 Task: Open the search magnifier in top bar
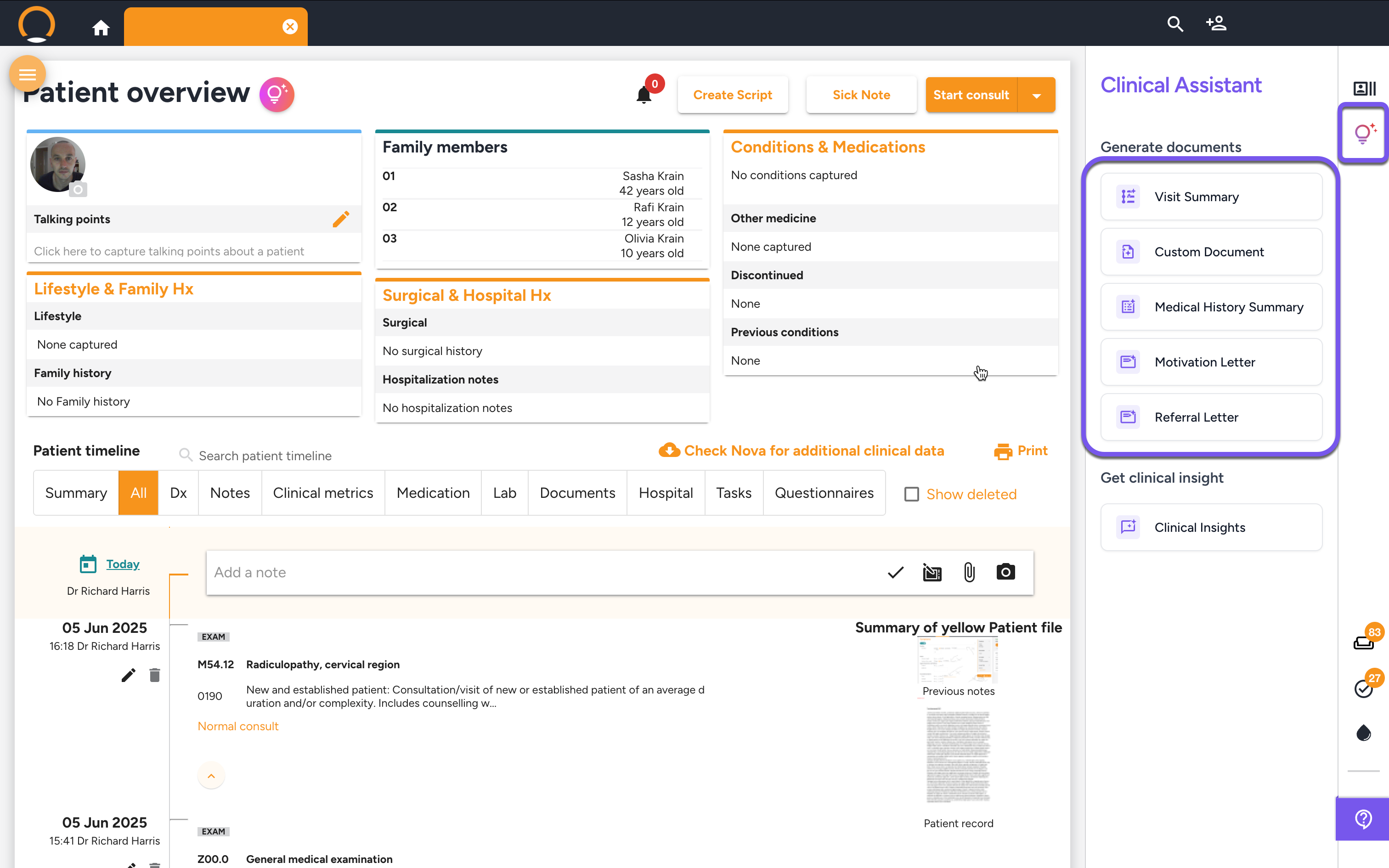click(x=1175, y=24)
